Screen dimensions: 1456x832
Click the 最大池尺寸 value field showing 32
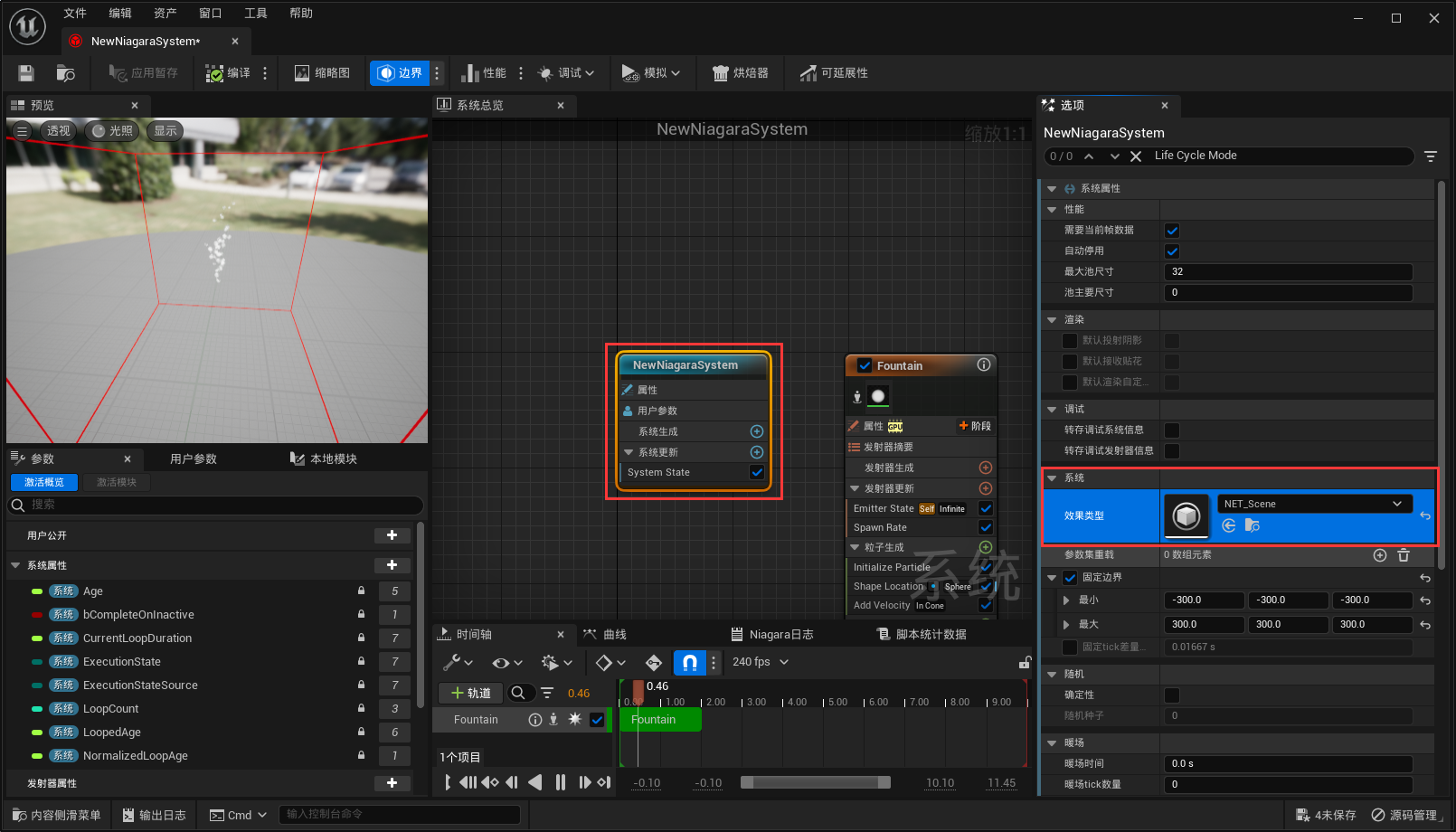tap(1288, 272)
